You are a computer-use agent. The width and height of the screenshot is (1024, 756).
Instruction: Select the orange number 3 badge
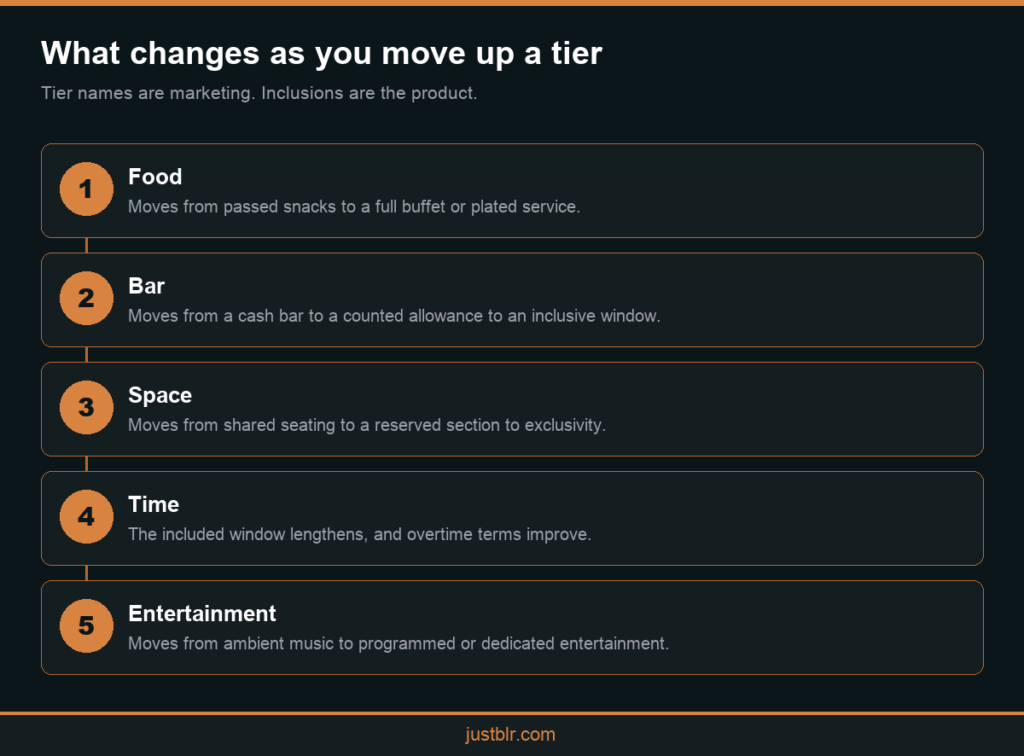(x=86, y=407)
